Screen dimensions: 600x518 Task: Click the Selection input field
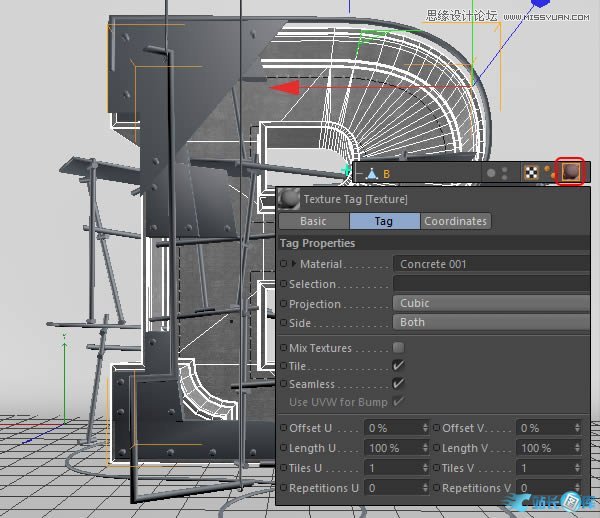[x=490, y=284]
